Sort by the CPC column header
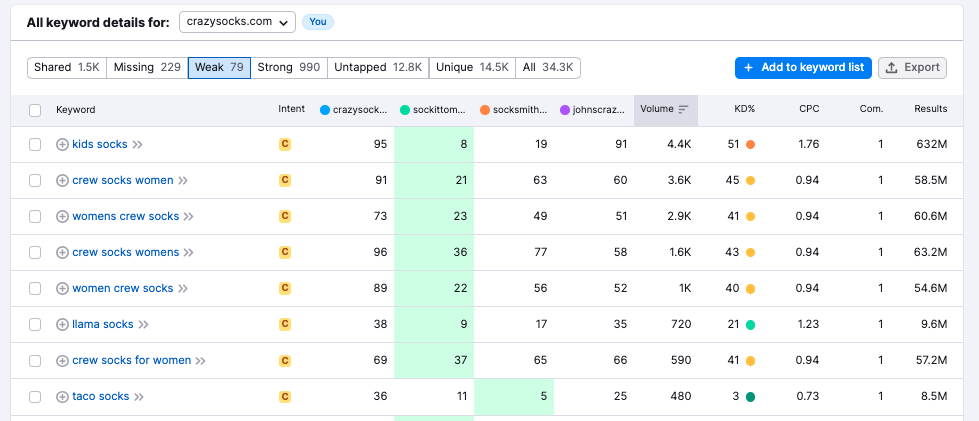Screen dimensions: 979x421 [809, 109]
